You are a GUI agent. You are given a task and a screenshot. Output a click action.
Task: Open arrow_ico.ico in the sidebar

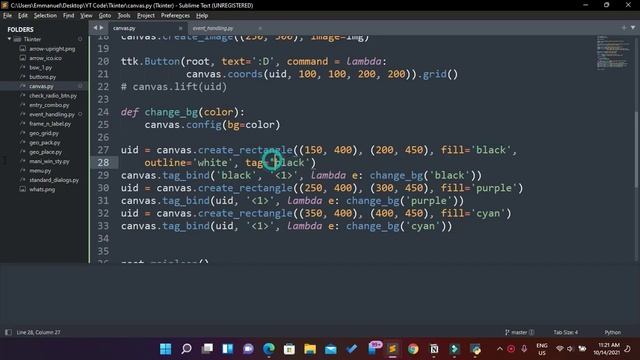pyautogui.click(x=45, y=58)
